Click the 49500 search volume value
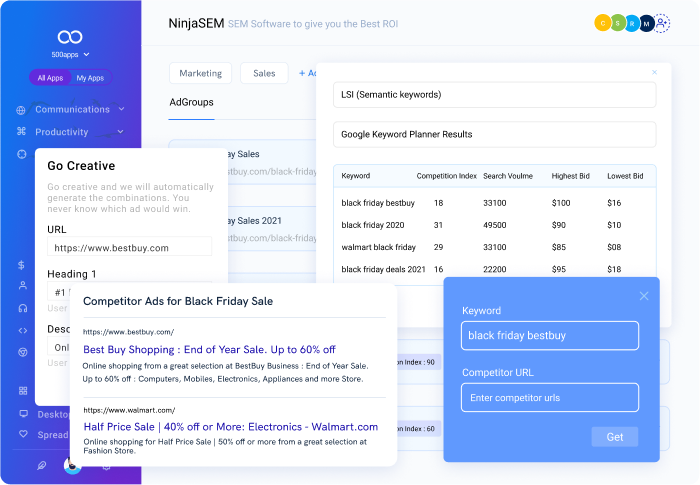The width and height of the screenshot is (700, 485). pos(495,225)
